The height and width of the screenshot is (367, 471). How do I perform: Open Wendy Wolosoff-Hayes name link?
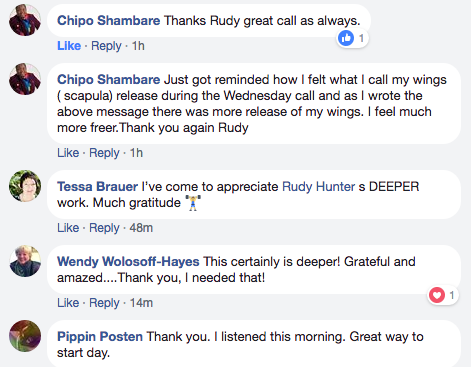coord(128,262)
